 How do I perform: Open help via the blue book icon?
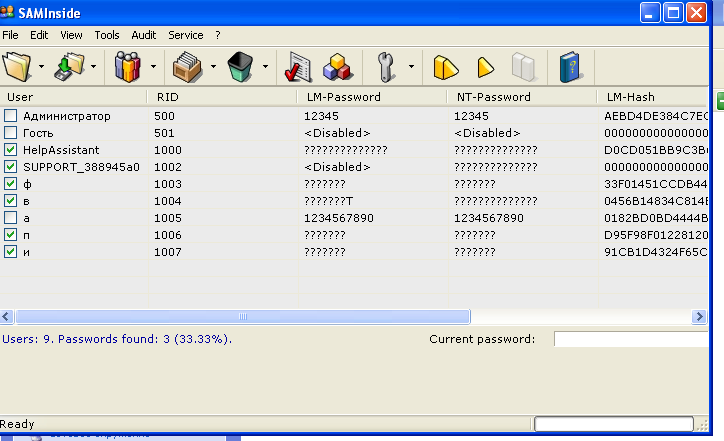pyautogui.click(x=570, y=67)
